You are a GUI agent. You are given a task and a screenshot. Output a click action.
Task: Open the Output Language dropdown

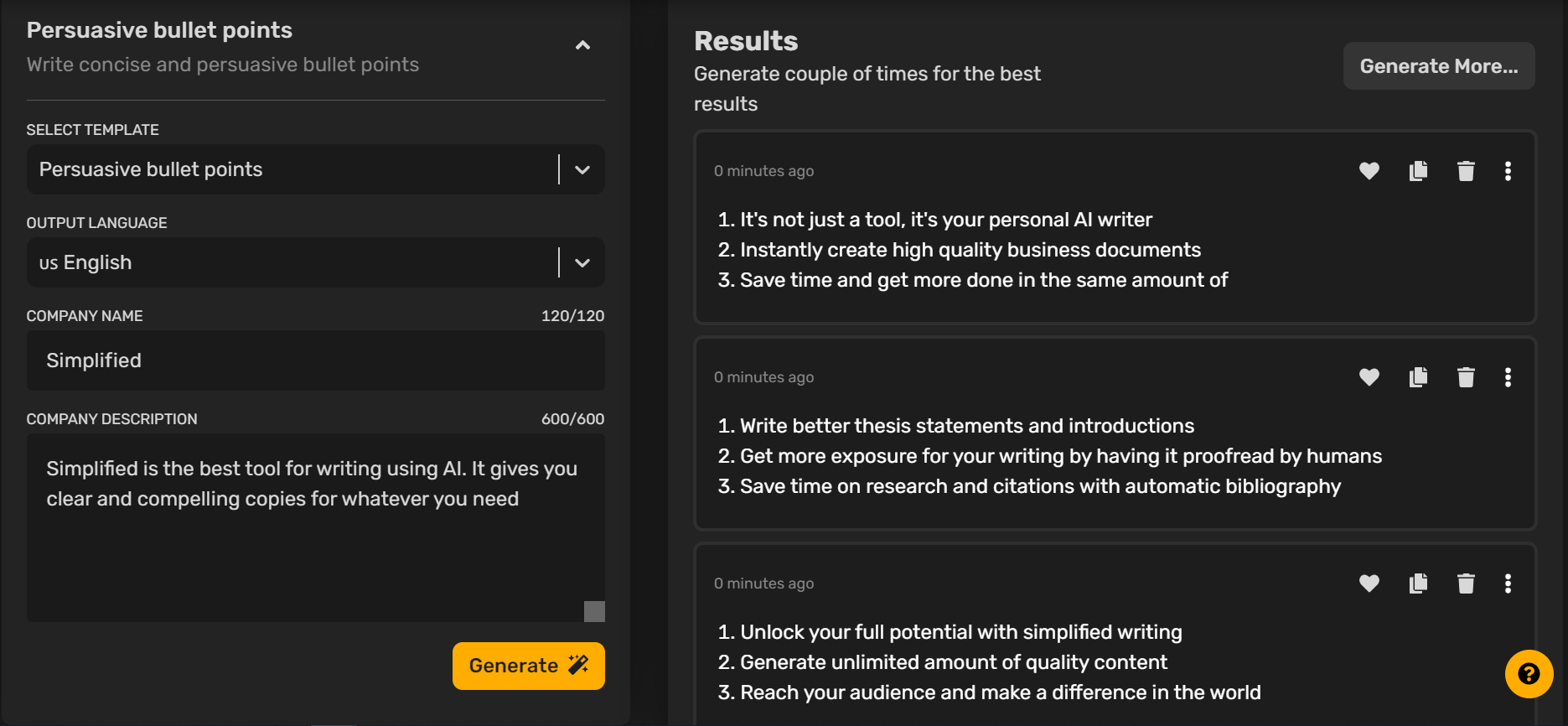(315, 262)
